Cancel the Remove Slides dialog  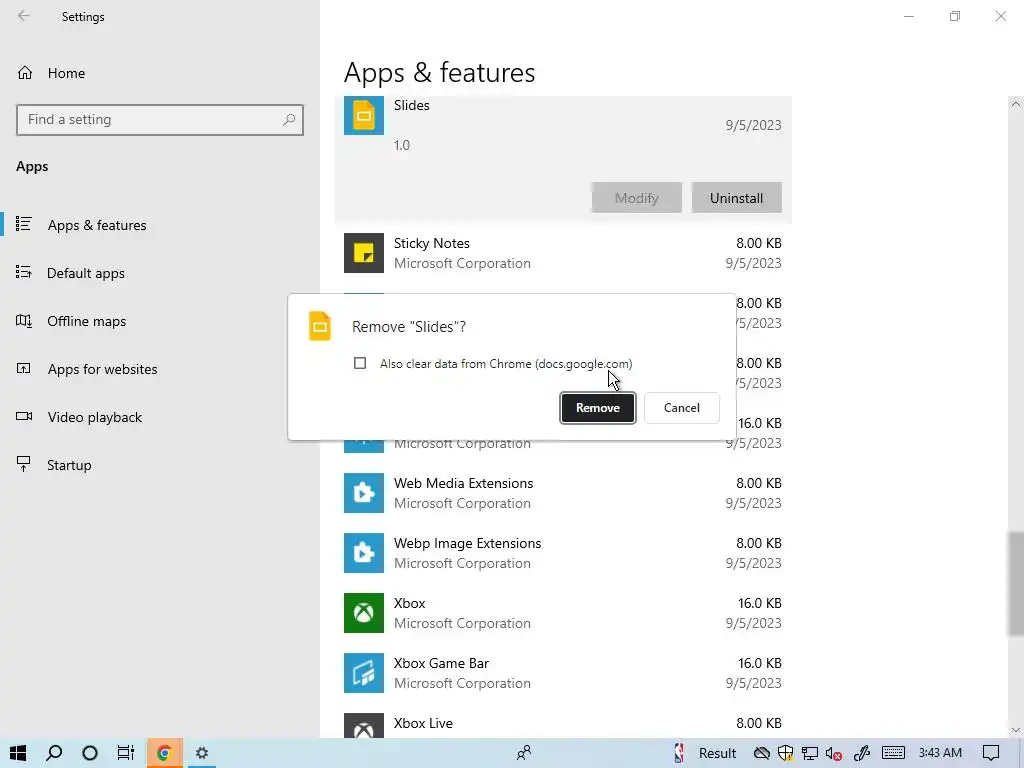pyautogui.click(x=681, y=408)
